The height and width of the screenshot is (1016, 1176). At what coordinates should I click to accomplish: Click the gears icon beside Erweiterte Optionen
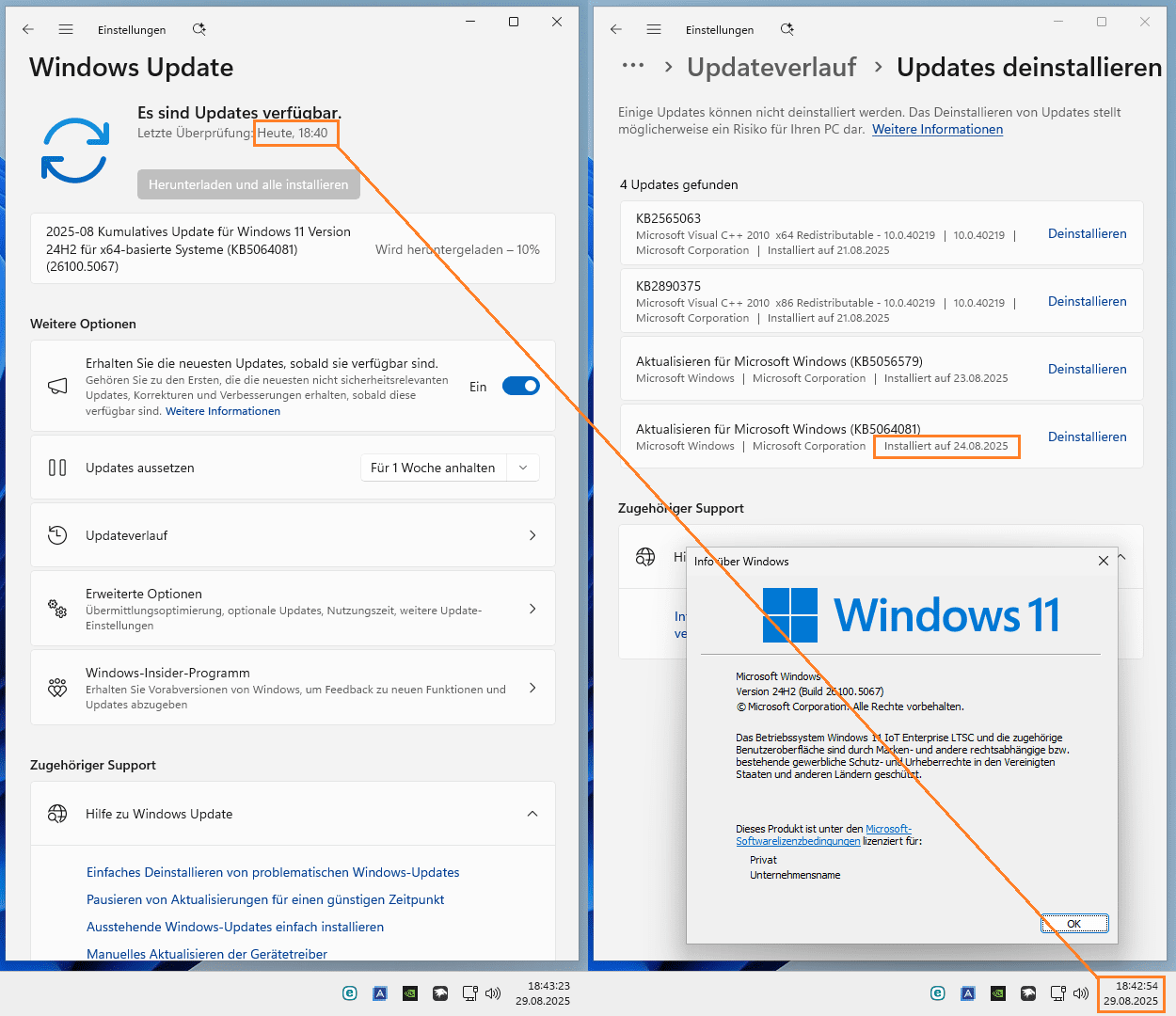[x=57, y=609]
